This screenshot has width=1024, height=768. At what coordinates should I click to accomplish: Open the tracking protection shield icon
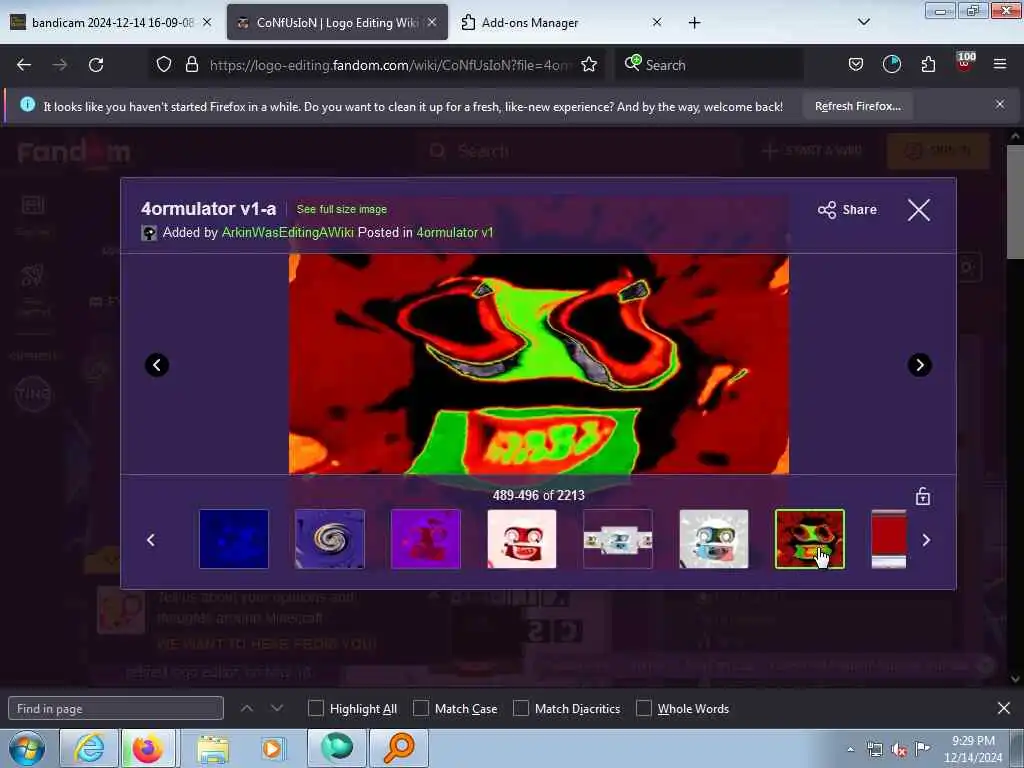pyautogui.click(x=164, y=65)
